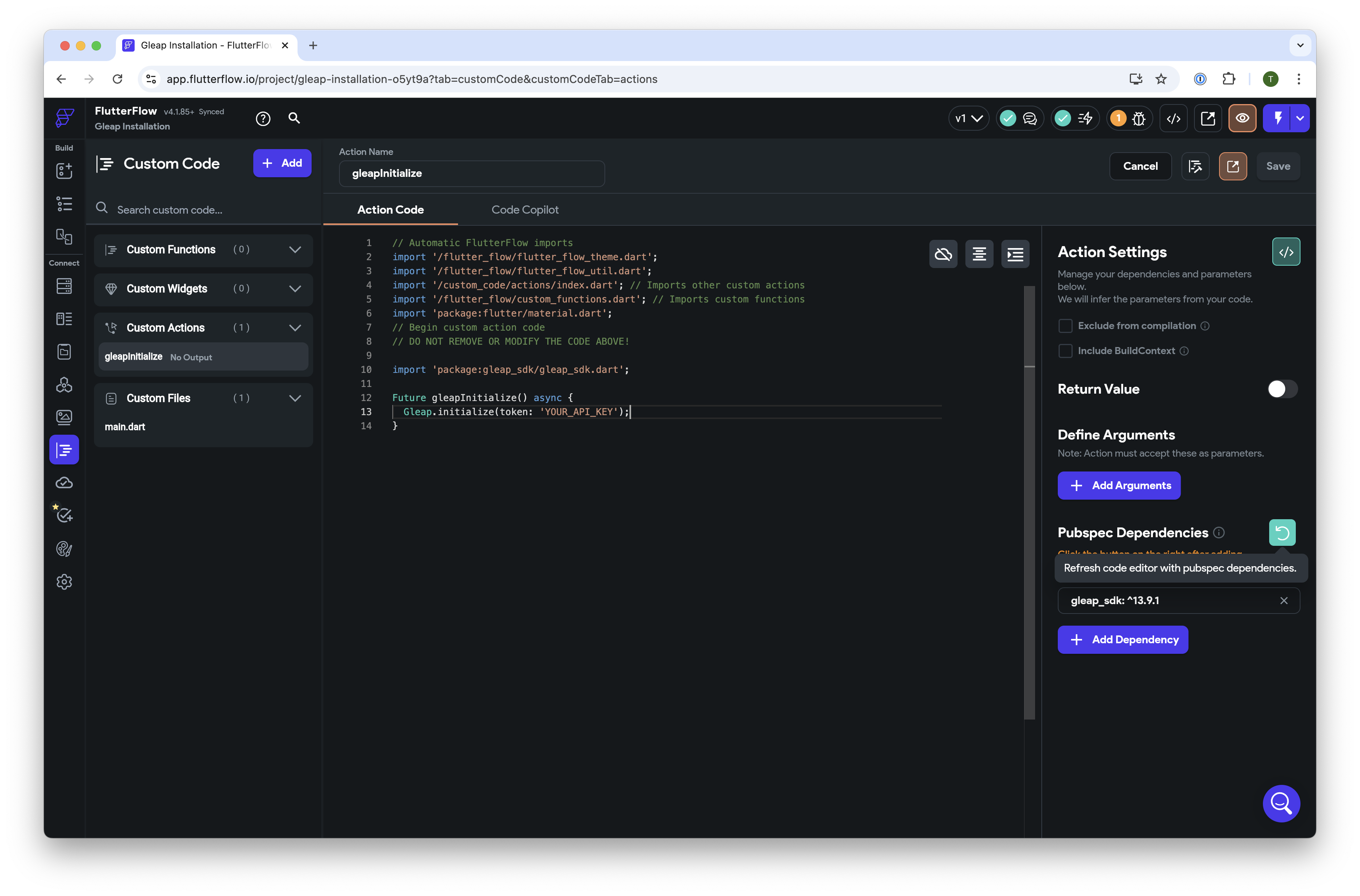Viewport: 1360px width, 896px height.
Task: Click the indent code editor icon
Action: 1015,254
